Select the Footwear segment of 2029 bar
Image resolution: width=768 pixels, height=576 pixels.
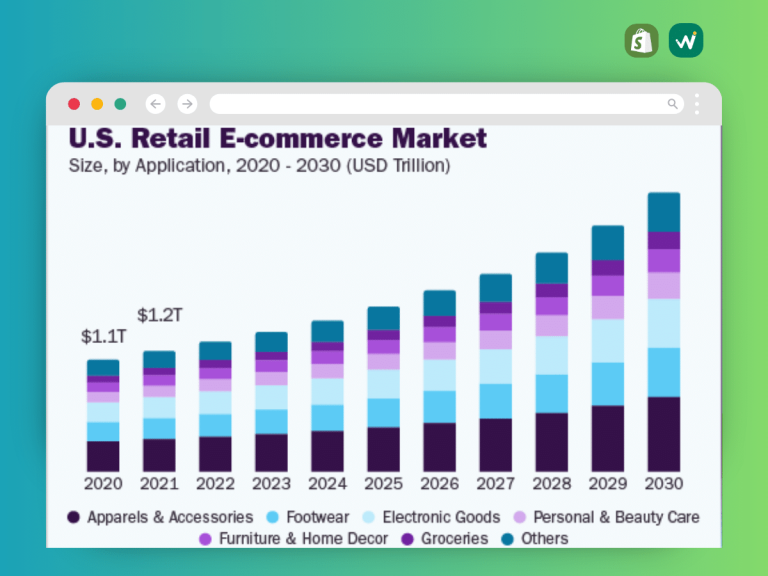coord(608,384)
